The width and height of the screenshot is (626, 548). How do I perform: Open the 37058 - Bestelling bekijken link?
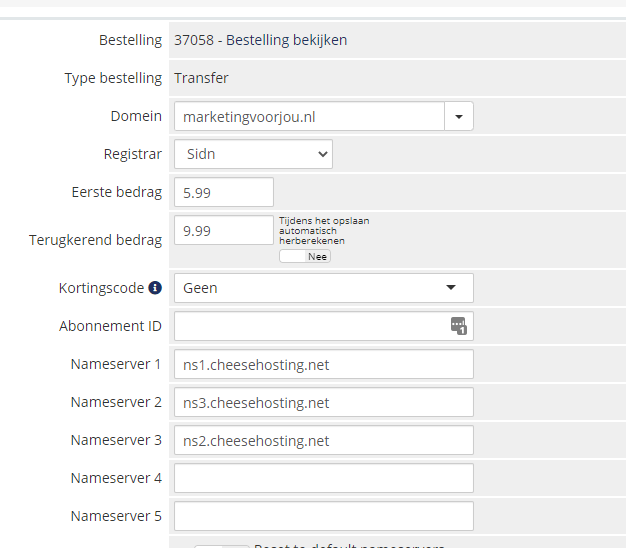click(260, 40)
